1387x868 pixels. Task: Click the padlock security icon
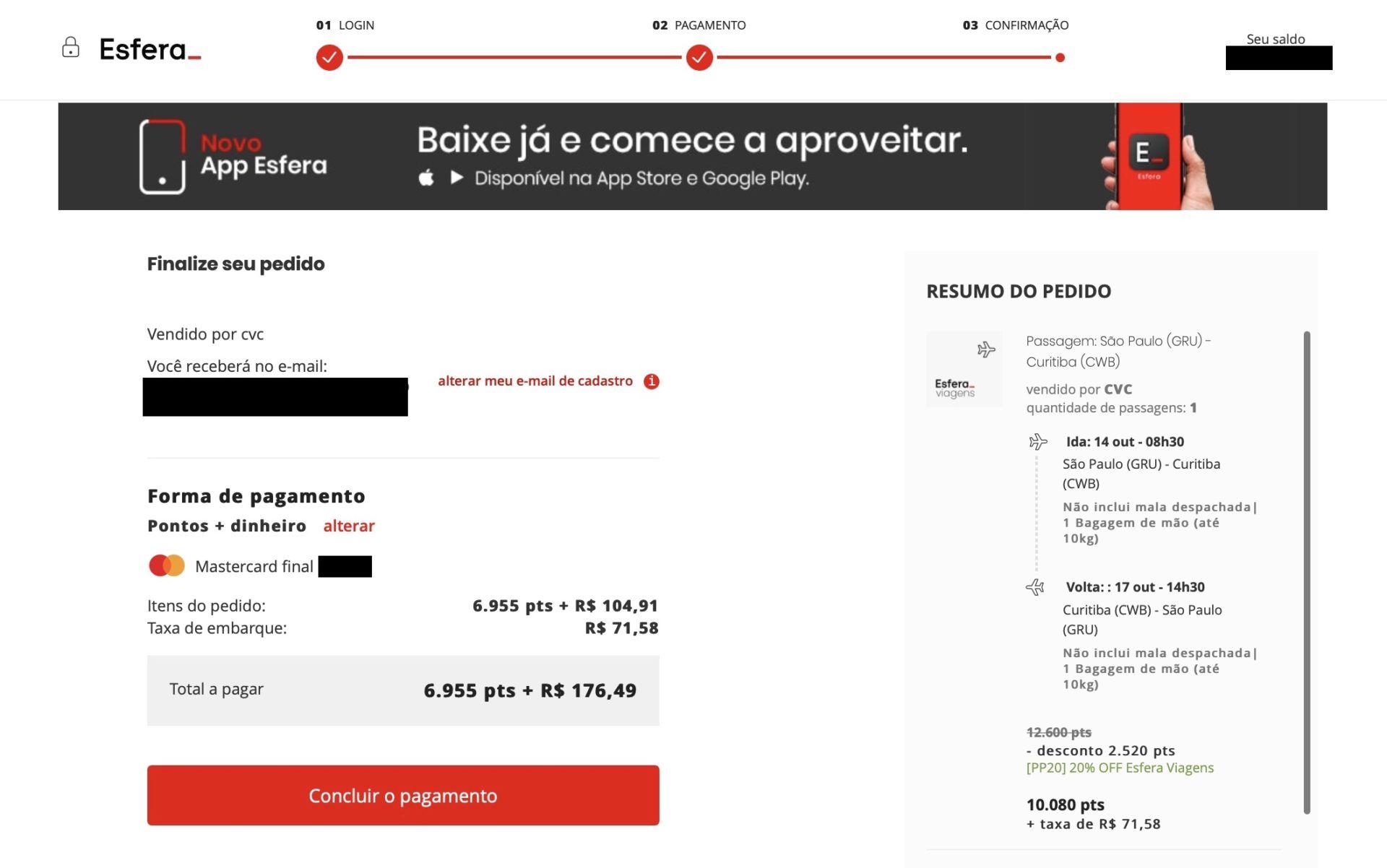click(x=70, y=48)
